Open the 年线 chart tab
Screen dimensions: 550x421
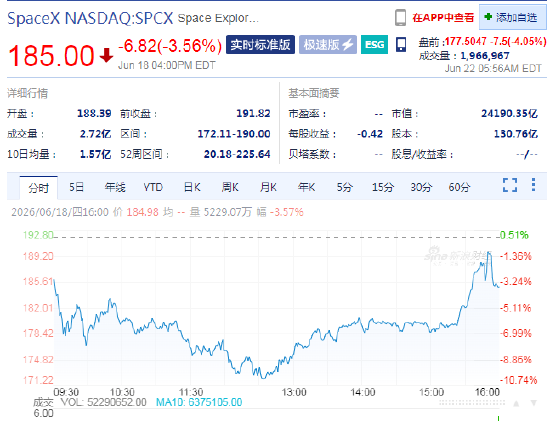click(115, 187)
